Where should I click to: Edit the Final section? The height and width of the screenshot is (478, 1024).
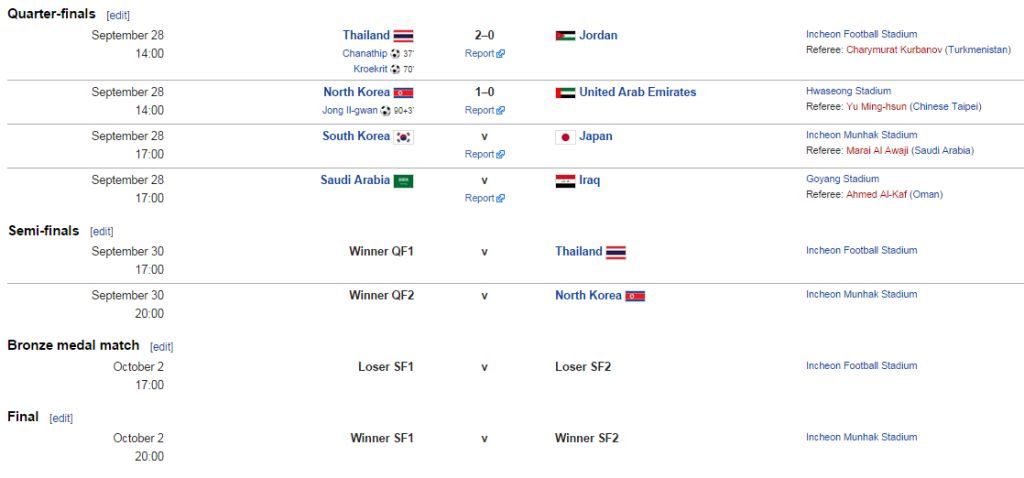[61, 418]
